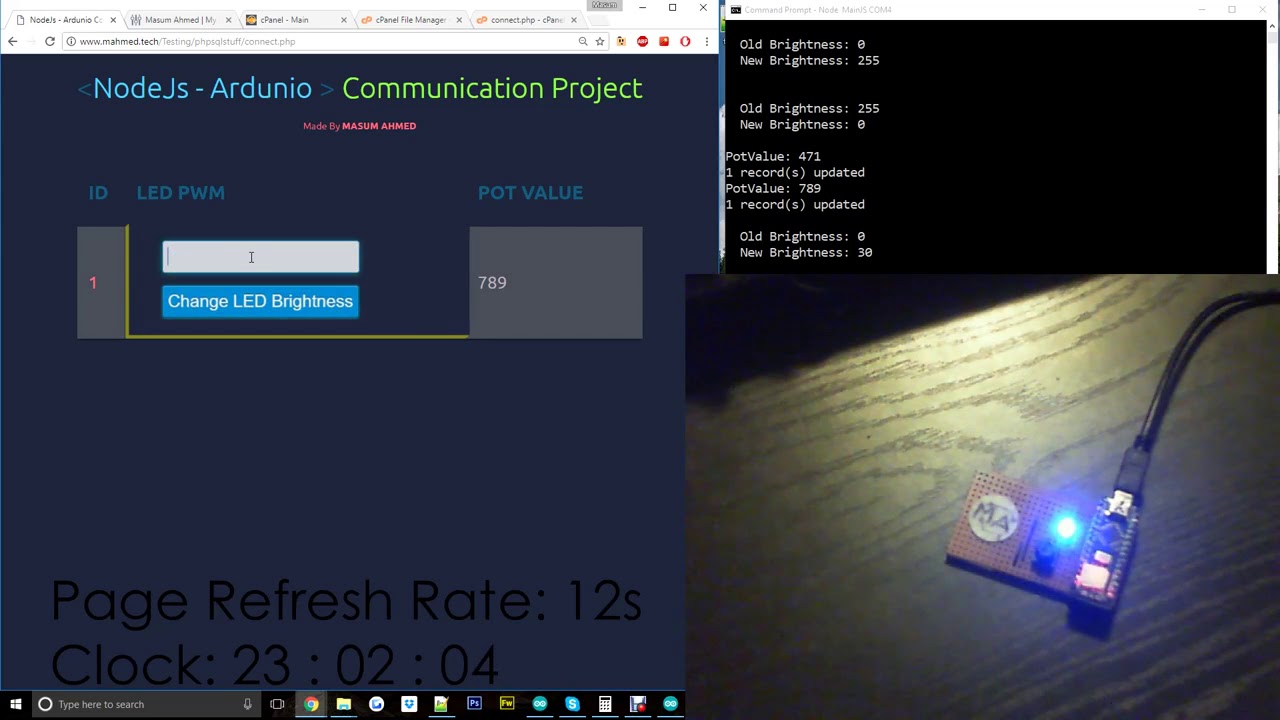Close the Masum Ahmed tab
This screenshot has width=1280, height=720.
pos(229,20)
